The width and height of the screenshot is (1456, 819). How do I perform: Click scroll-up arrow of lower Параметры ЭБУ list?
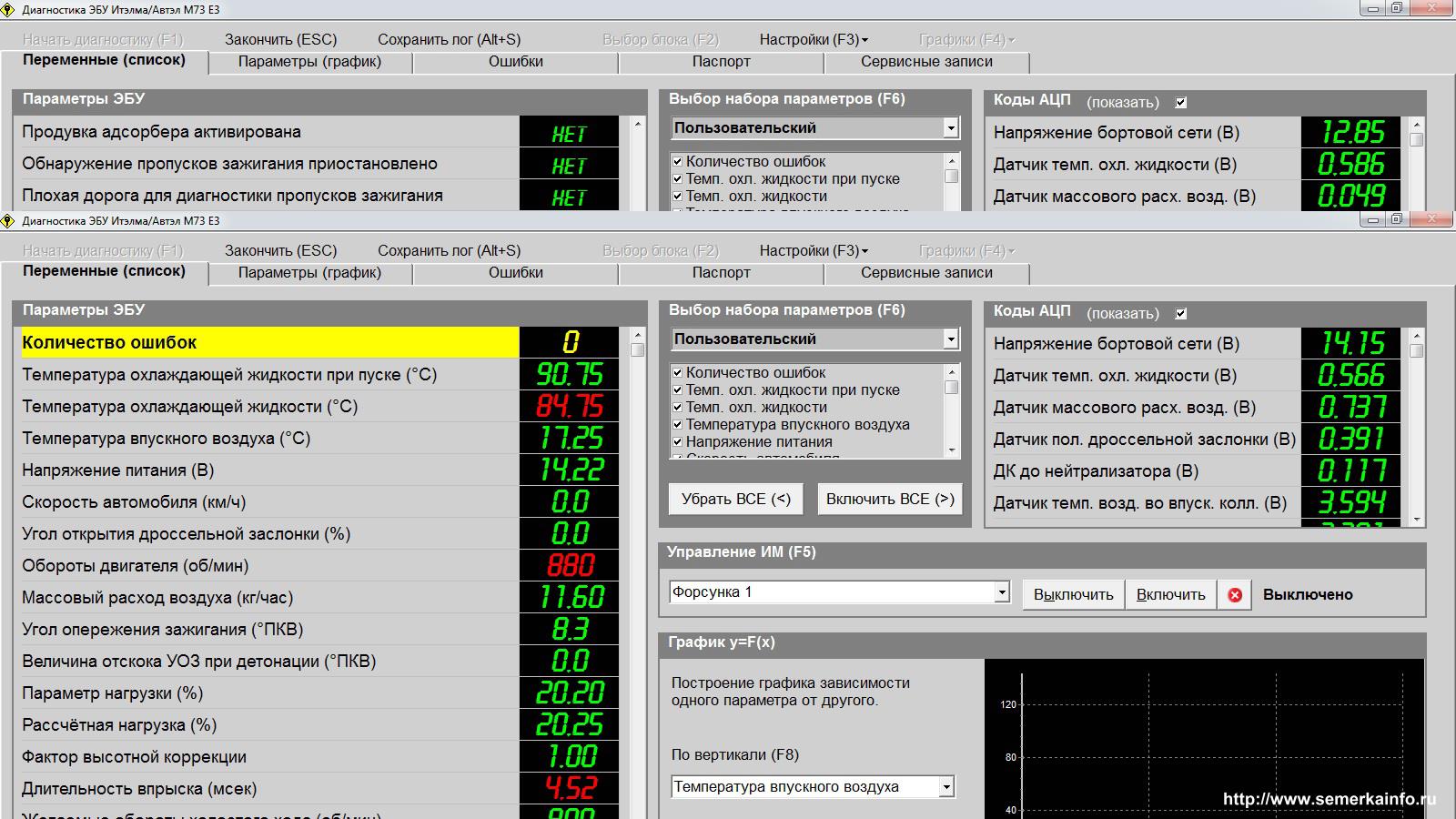pyautogui.click(x=637, y=335)
